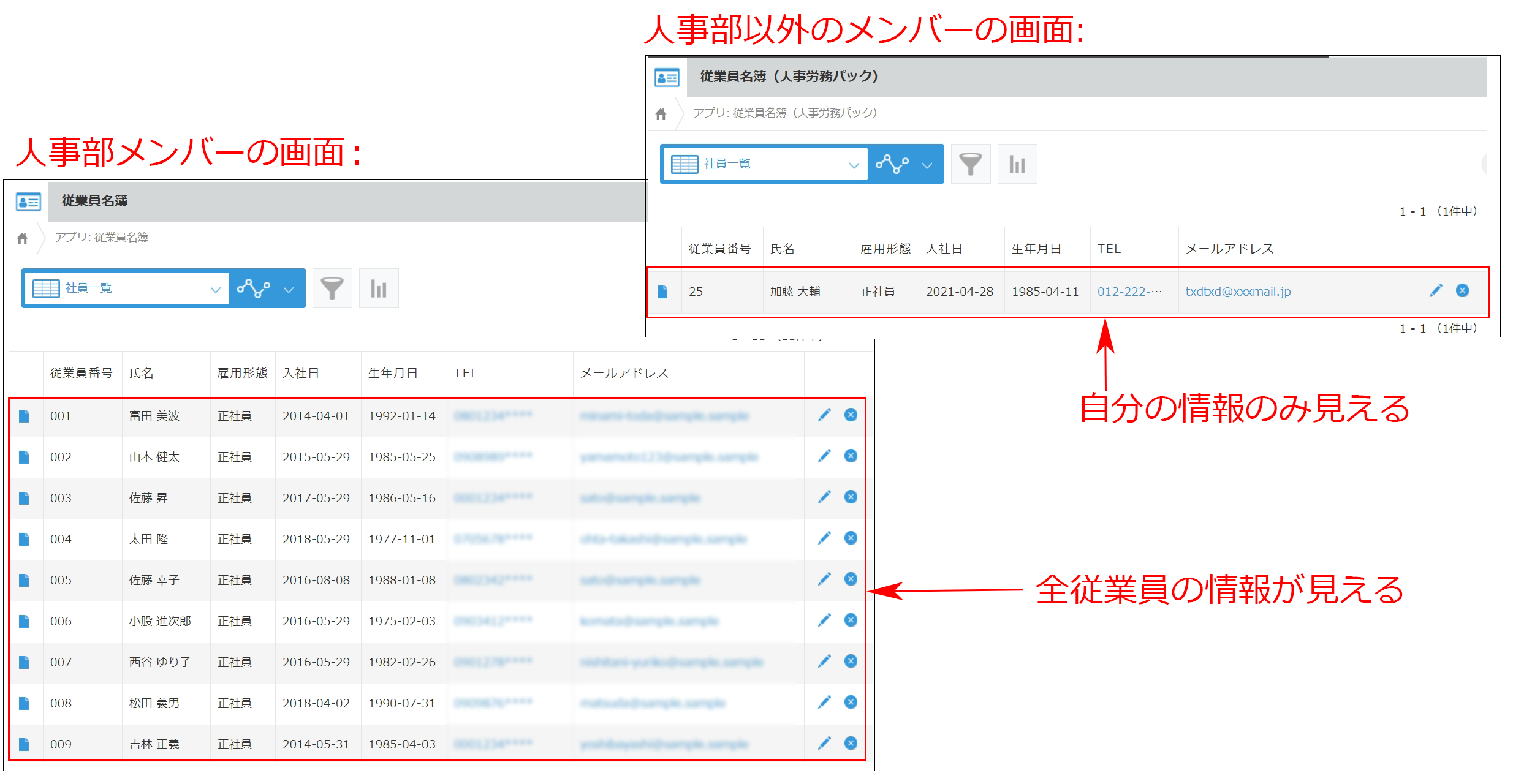Select the table row for record 005 佐藤 幸子

[x=429, y=579]
